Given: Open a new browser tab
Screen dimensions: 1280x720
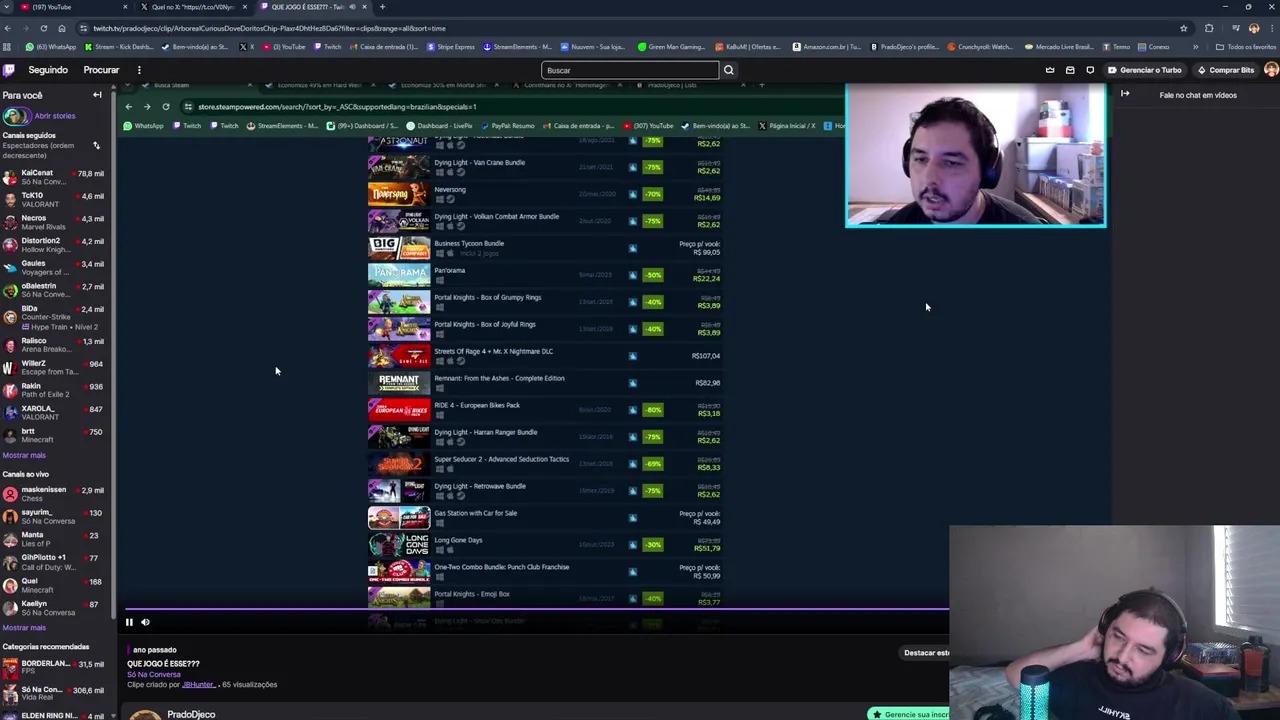Looking at the screenshot, I should click(x=382, y=7).
